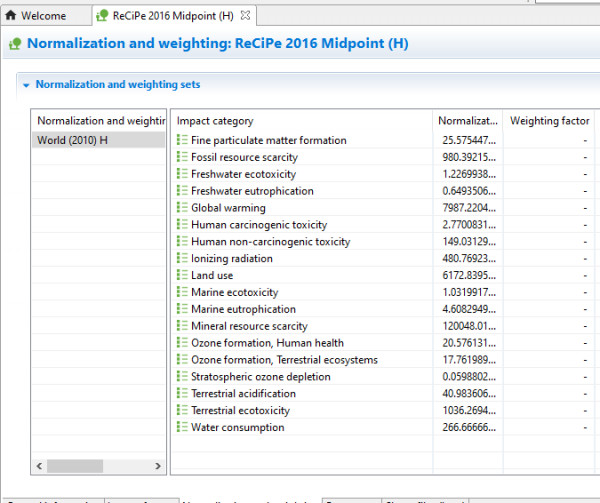Collapse the Normalization and weighting sets section
Image resolution: width=600 pixels, height=503 pixels.
pyautogui.click(x=26, y=85)
